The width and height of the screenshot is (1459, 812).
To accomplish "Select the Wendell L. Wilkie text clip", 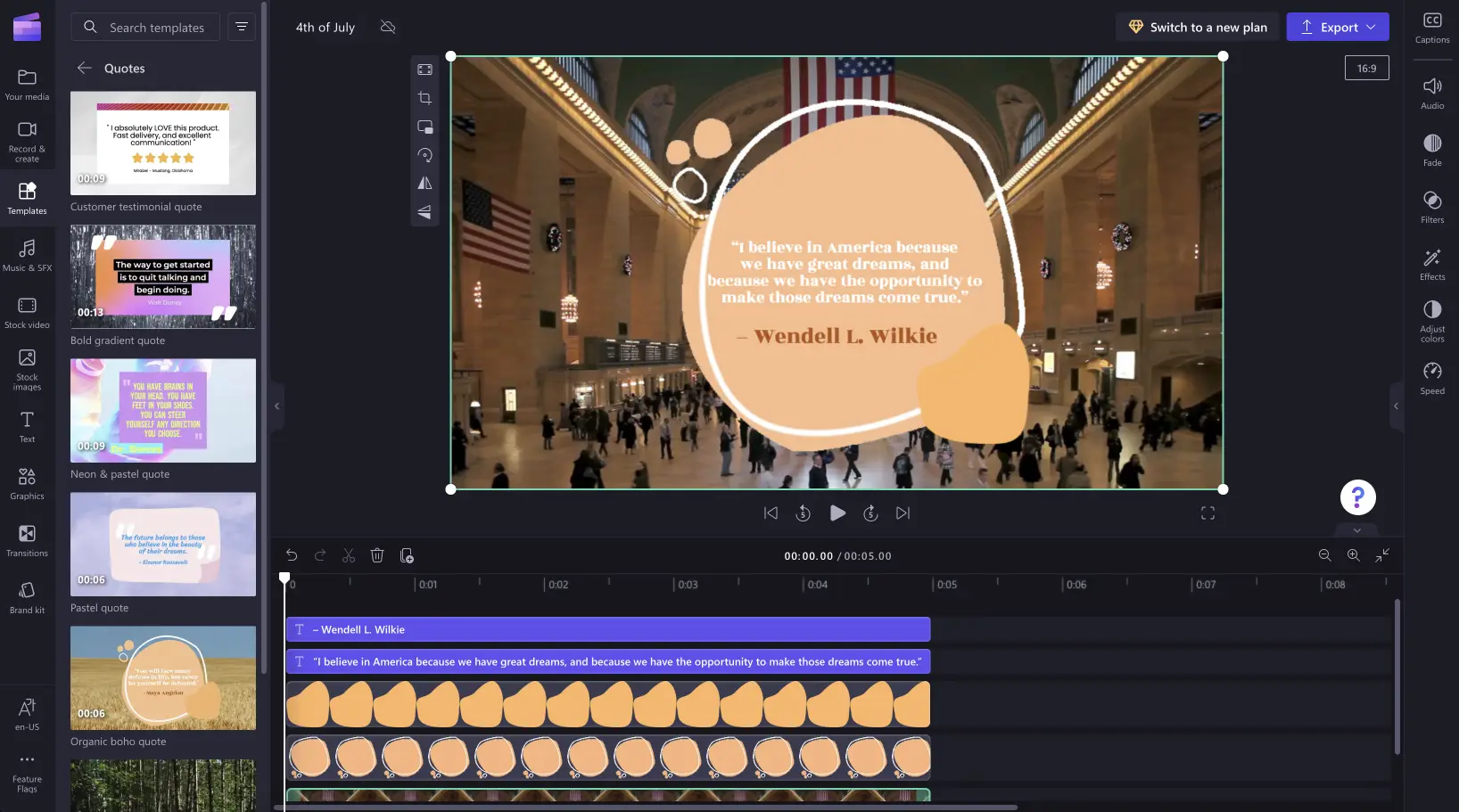I will click(608, 629).
